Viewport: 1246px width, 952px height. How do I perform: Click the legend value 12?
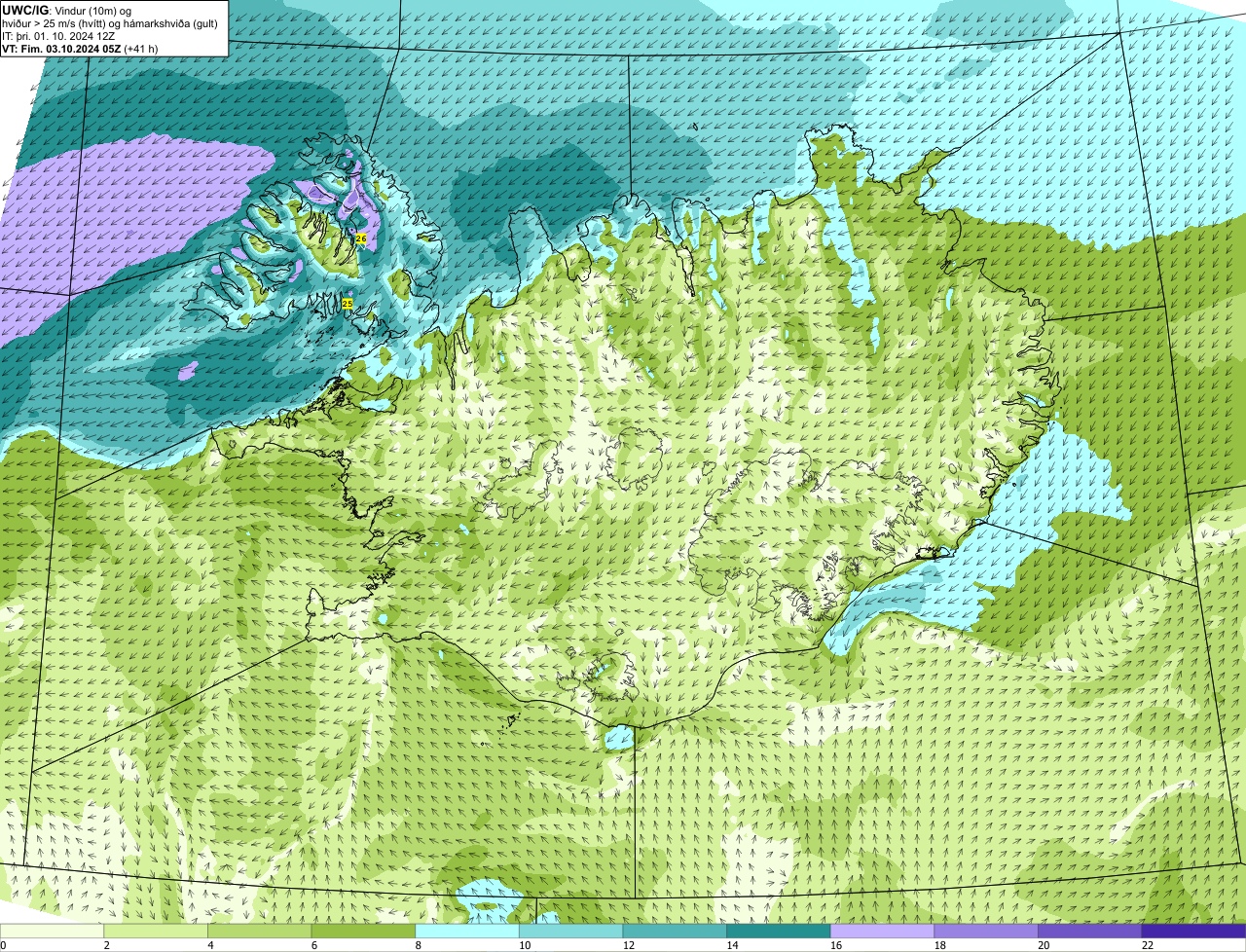click(x=629, y=945)
